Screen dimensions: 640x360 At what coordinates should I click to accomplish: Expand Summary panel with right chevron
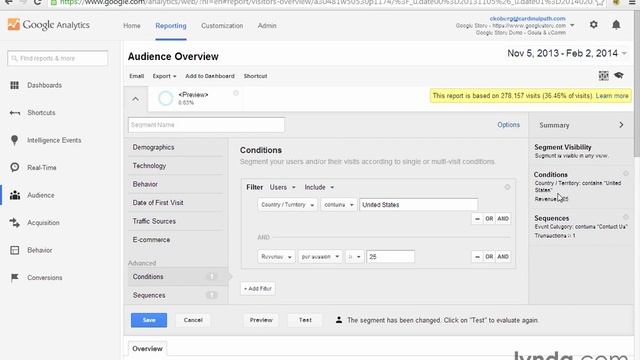[621, 125]
